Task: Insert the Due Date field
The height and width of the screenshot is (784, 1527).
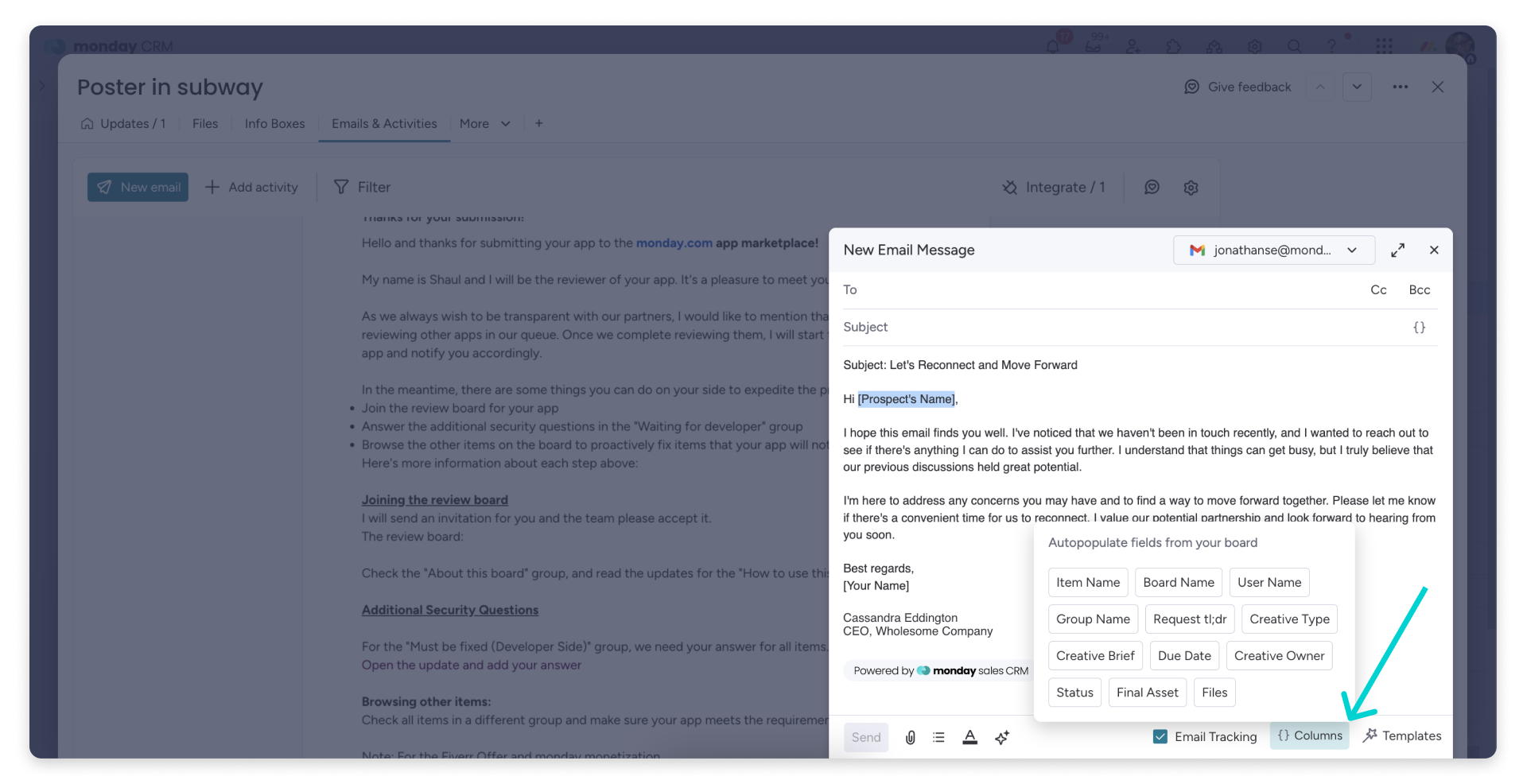Action: click(x=1184, y=655)
